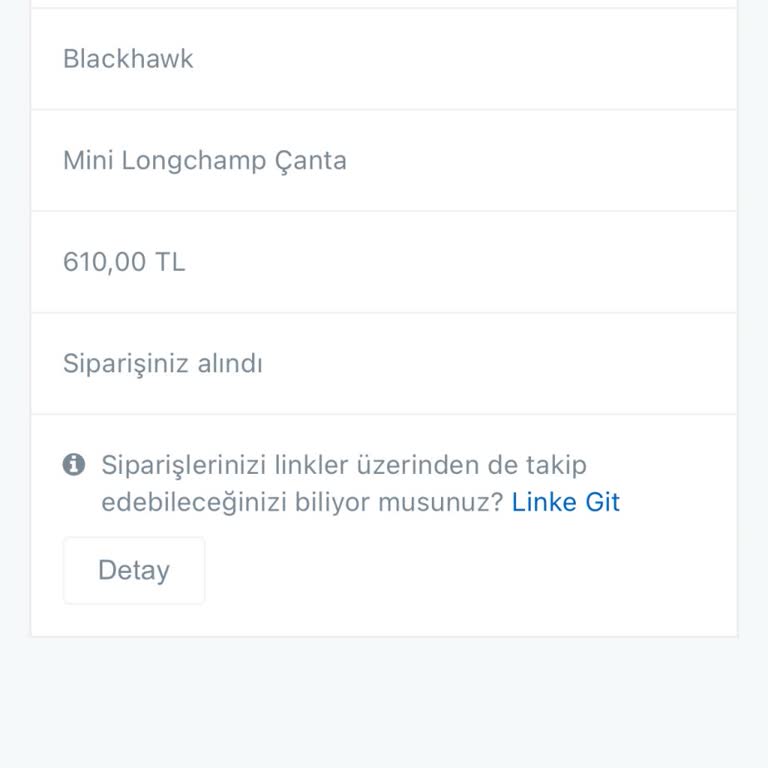Click the word Siparişlerinizi in info message
The image size is (768, 768).
click(184, 465)
